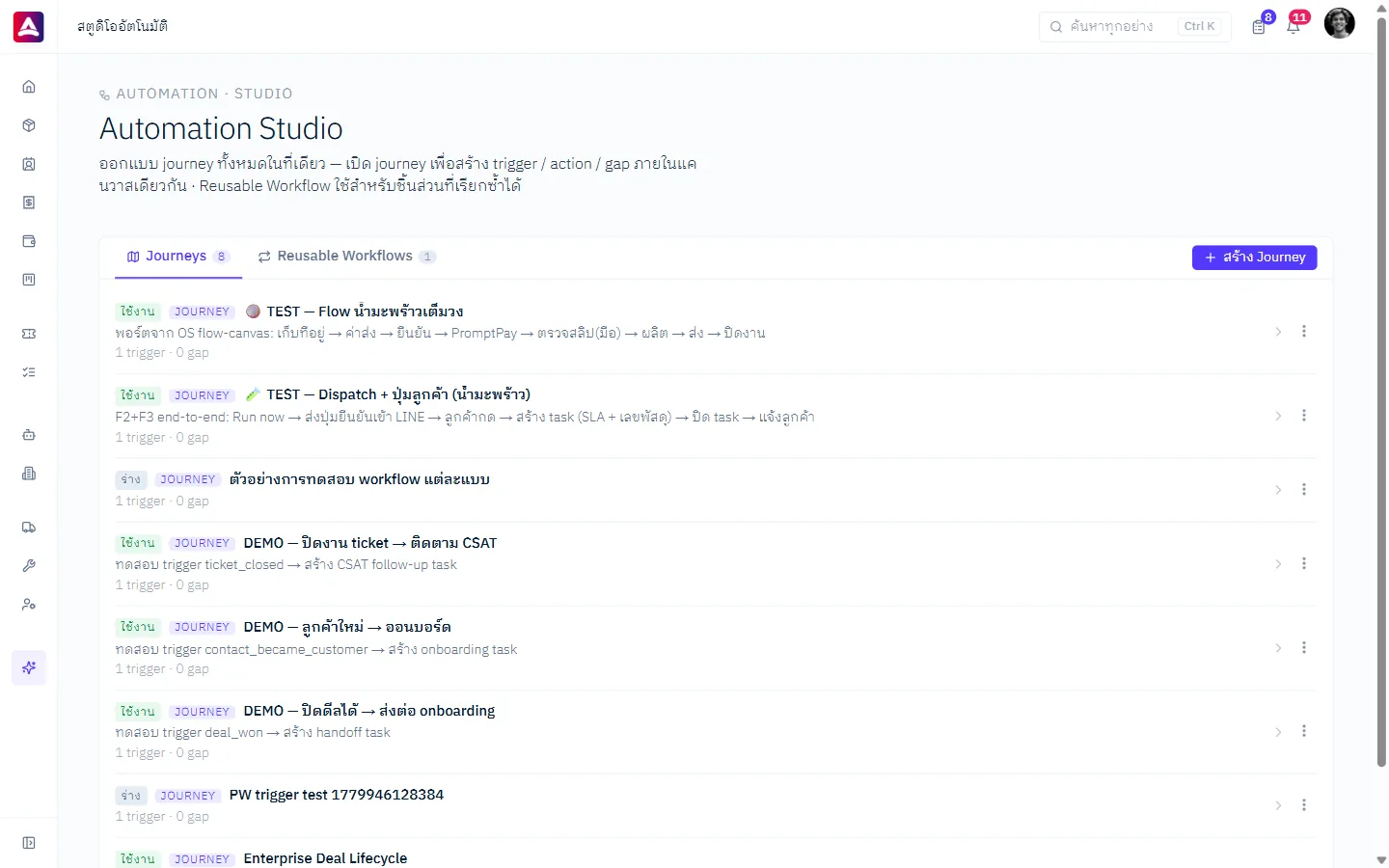
Task: Click the package box sidebar icon
Action: (x=29, y=125)
